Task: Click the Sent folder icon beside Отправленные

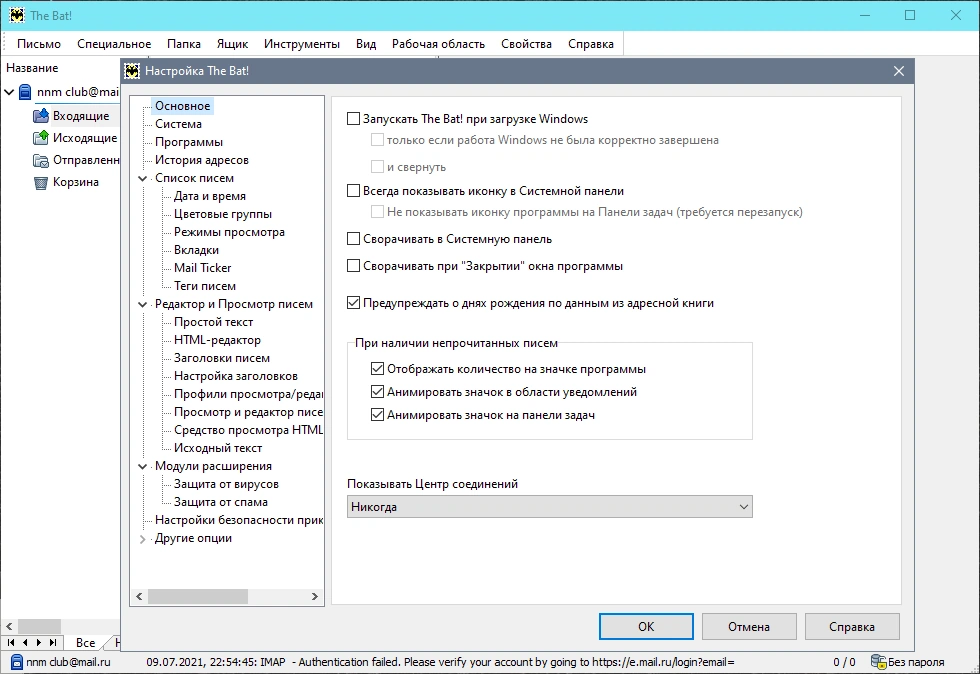Action: pos(41,160)
